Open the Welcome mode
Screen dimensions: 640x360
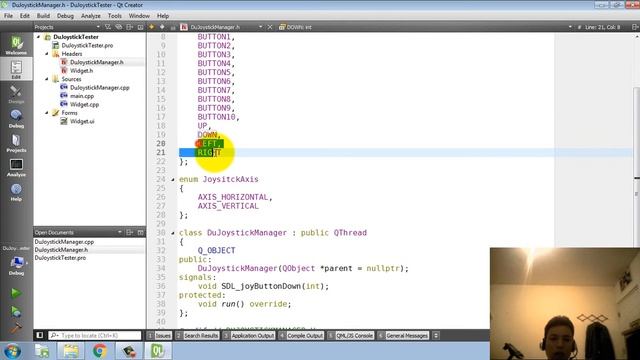click(16, 45)
